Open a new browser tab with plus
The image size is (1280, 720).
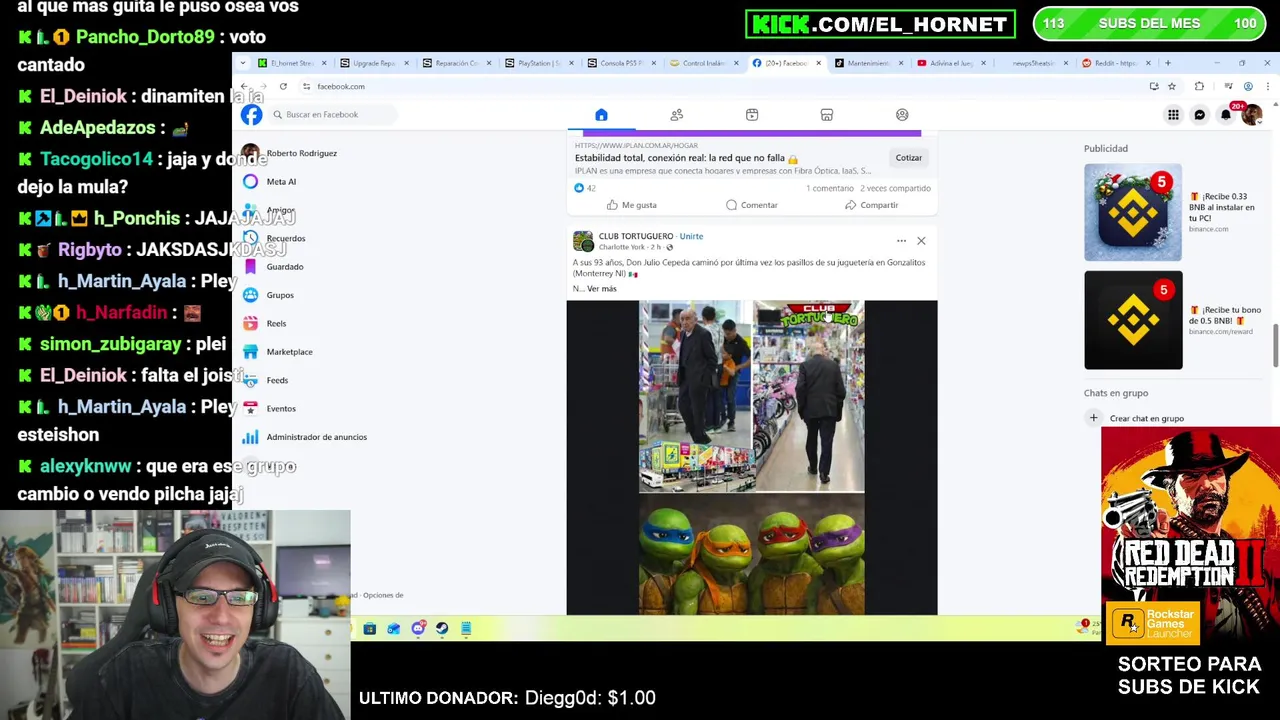(1167, 63)
